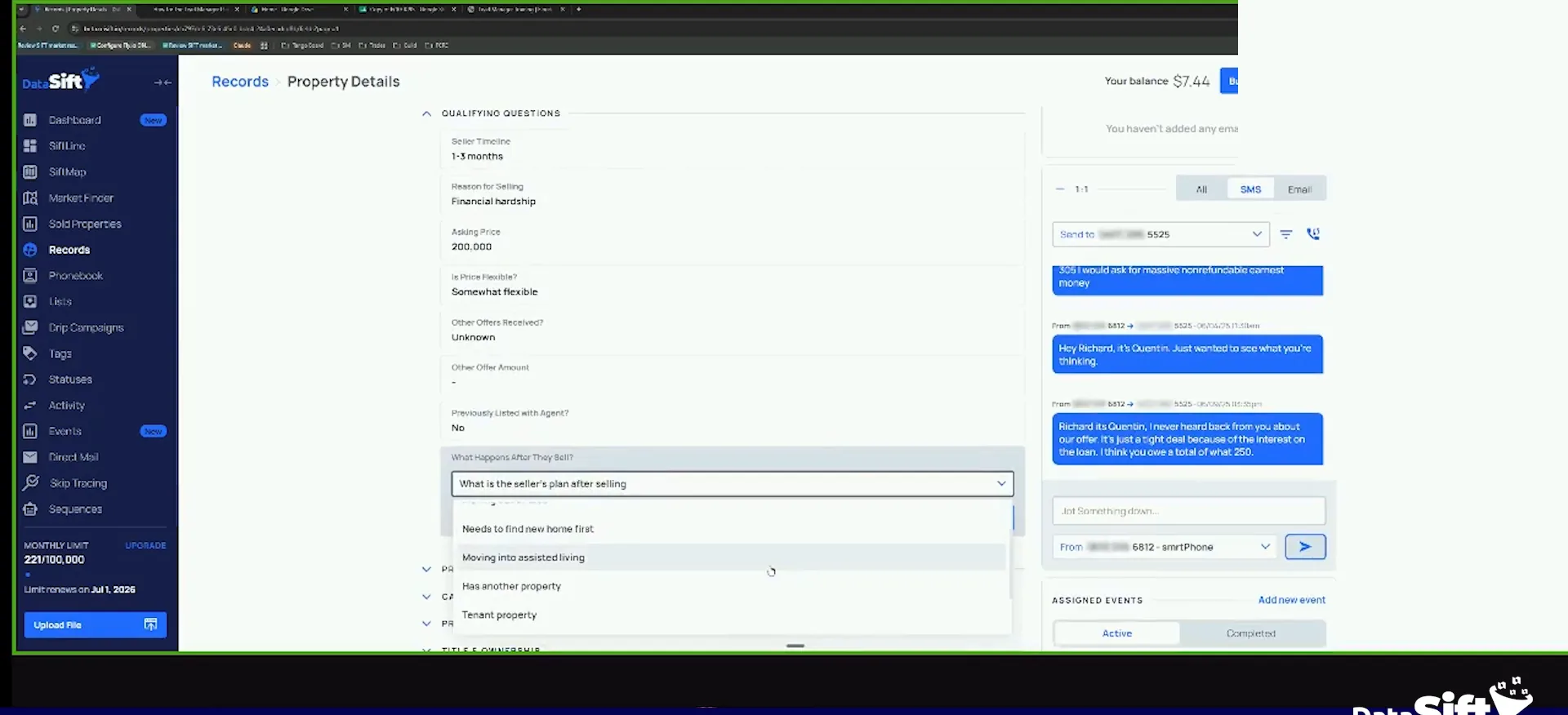Open Drip Campaigns
The image size is (1568, 715).
click(86, 327)
